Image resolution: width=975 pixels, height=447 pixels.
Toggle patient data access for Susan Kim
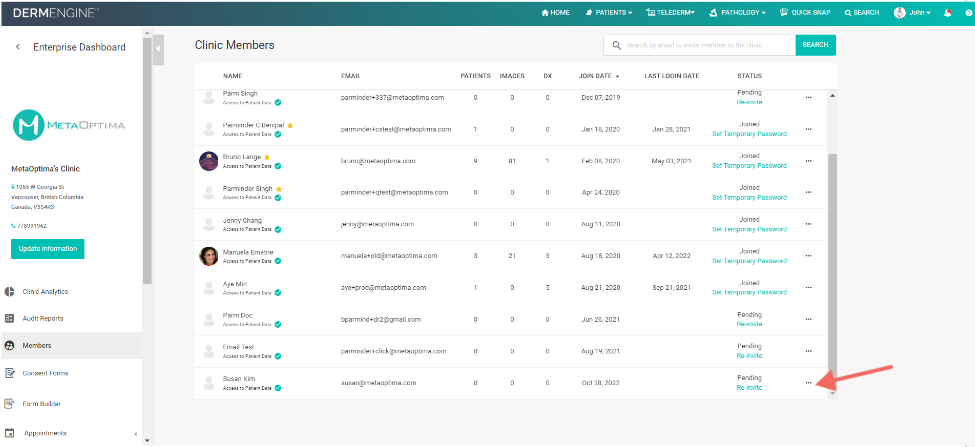point(278,388)
